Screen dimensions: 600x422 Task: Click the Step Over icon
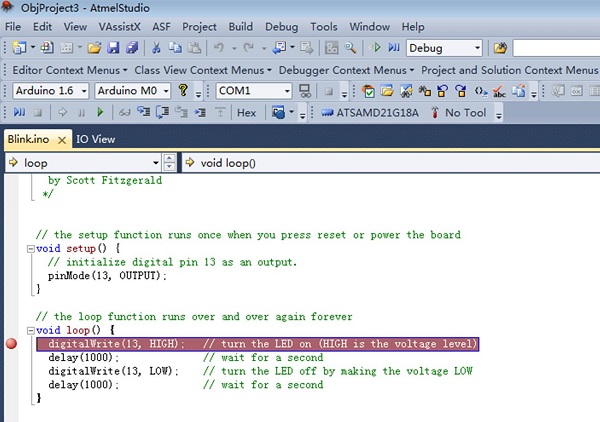163,112
